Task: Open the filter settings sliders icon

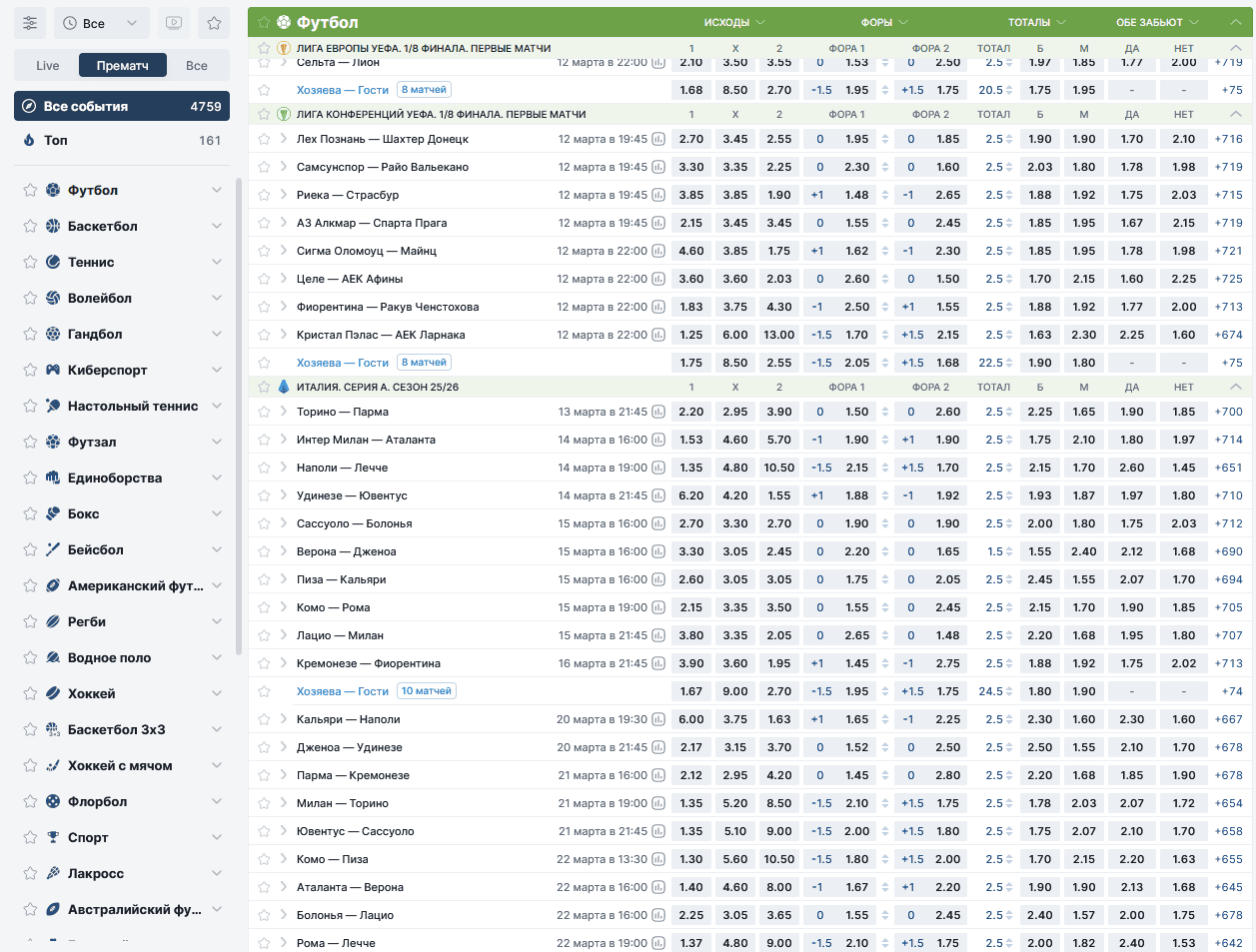Action: click(x=30, y=23)
